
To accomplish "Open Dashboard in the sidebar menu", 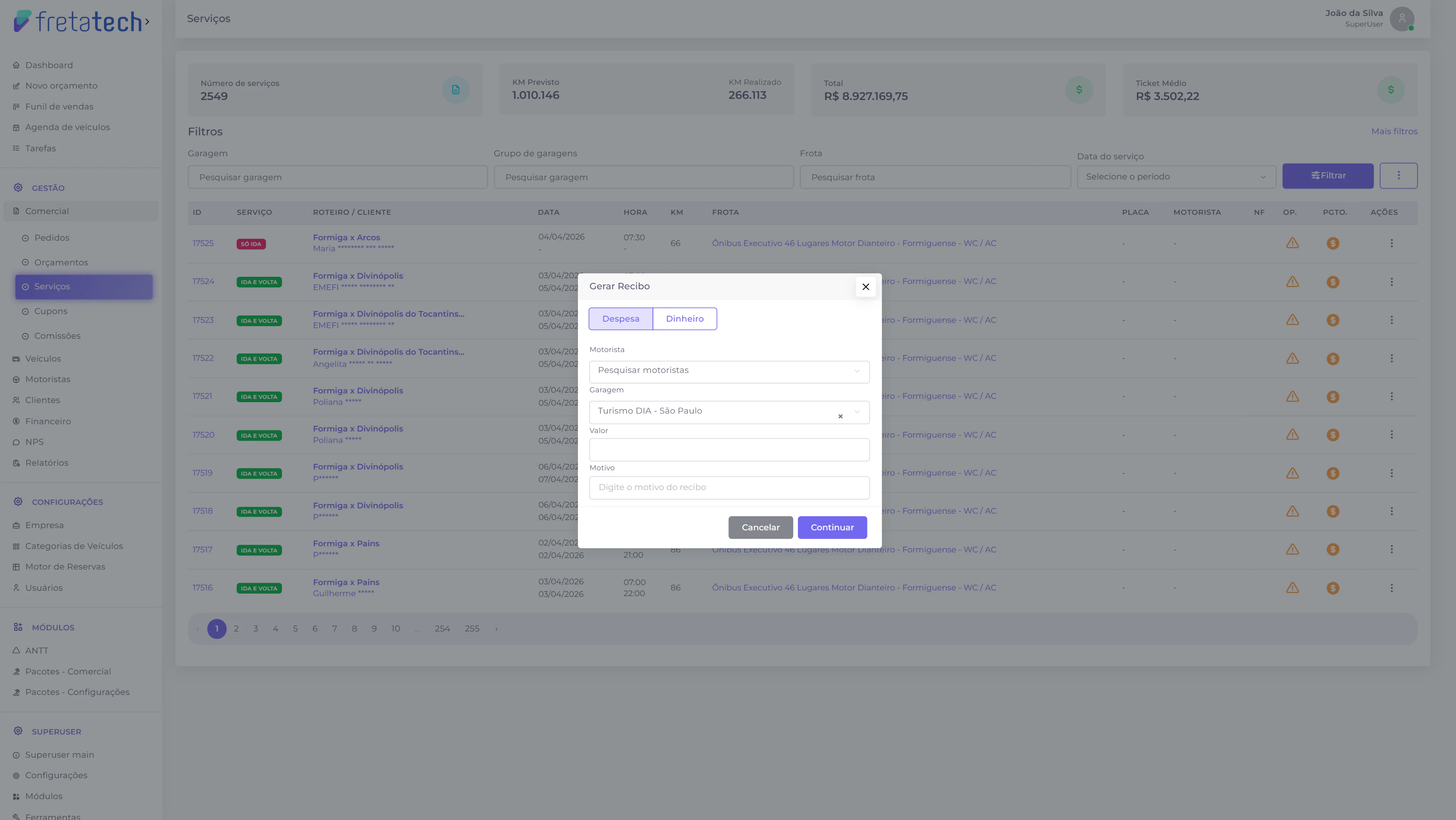I will pos(49,66).
